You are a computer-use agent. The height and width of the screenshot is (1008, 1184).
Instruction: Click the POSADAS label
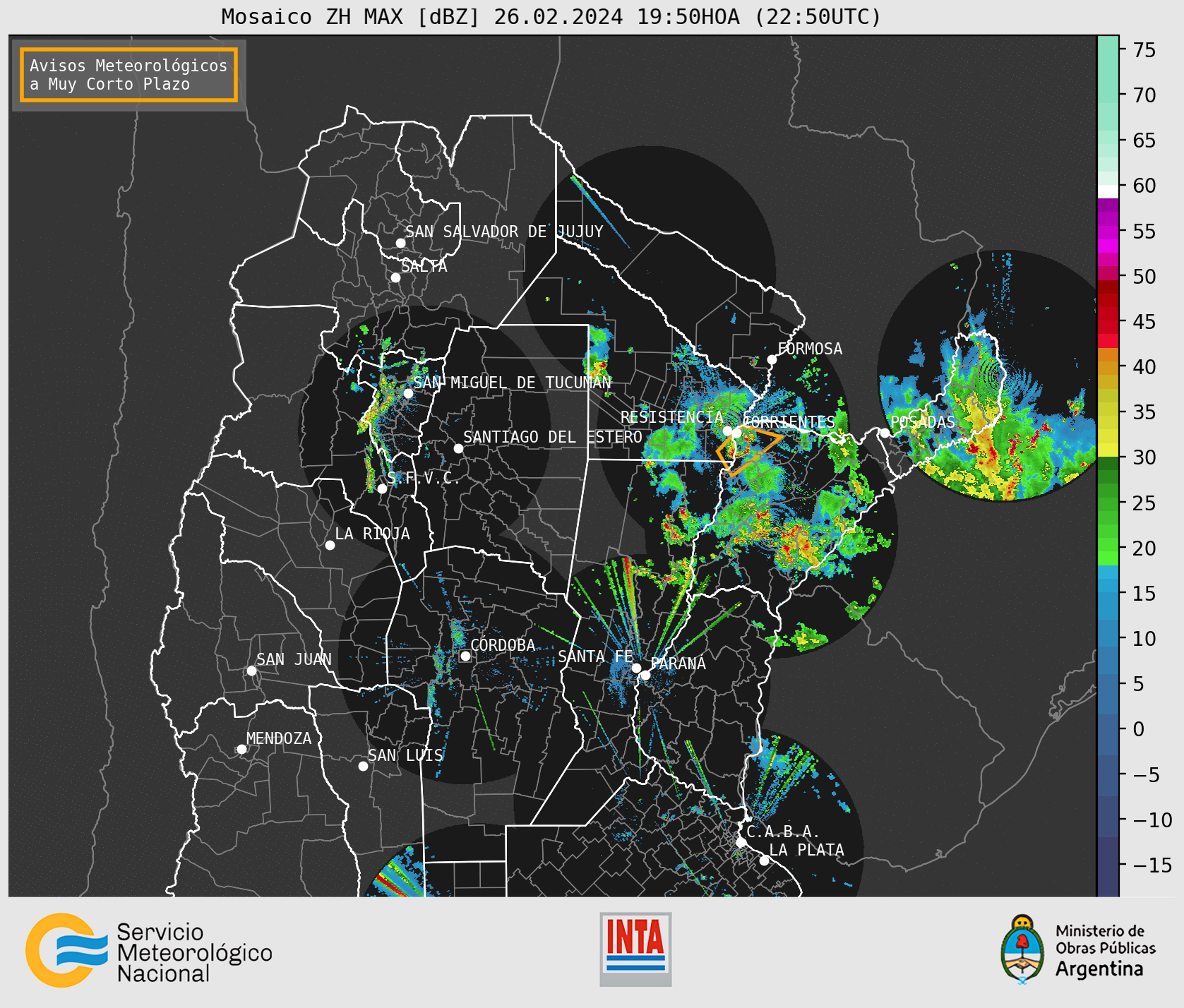(923, 422)
